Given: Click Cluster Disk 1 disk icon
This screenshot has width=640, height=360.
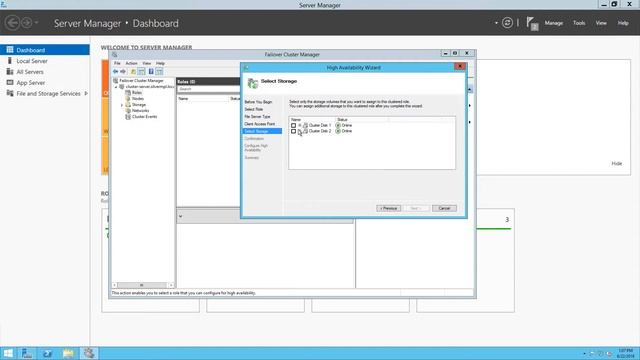Looking at the screenshot, I should [x=305, y=125].
